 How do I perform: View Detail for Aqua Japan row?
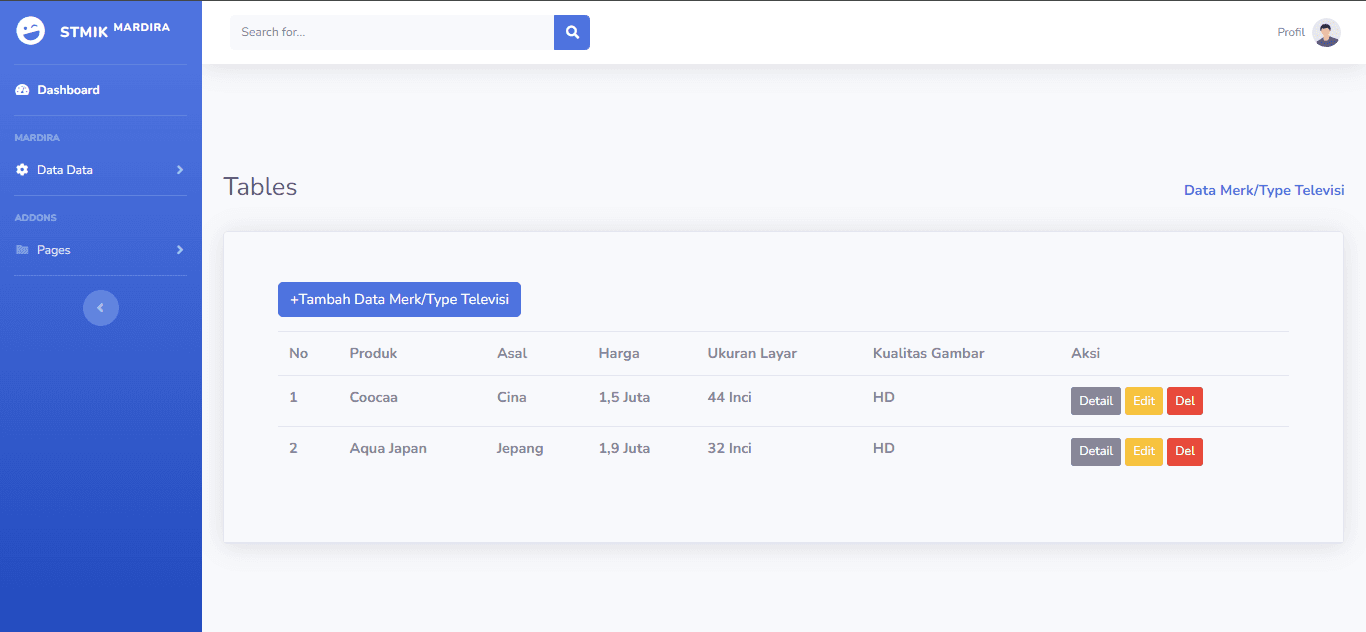pos(1096,452)
